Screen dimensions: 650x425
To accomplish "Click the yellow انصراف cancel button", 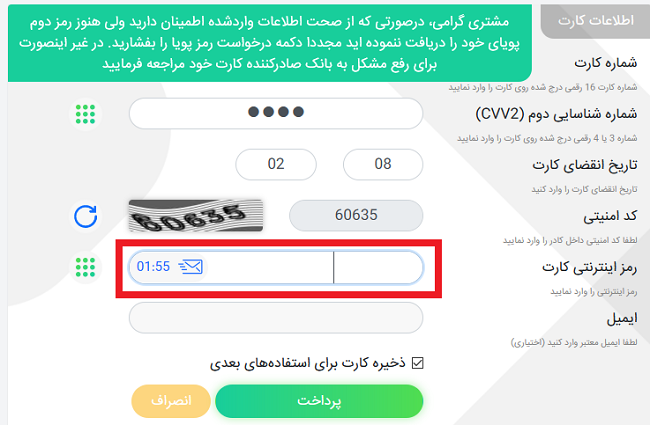I will point(171,401).
